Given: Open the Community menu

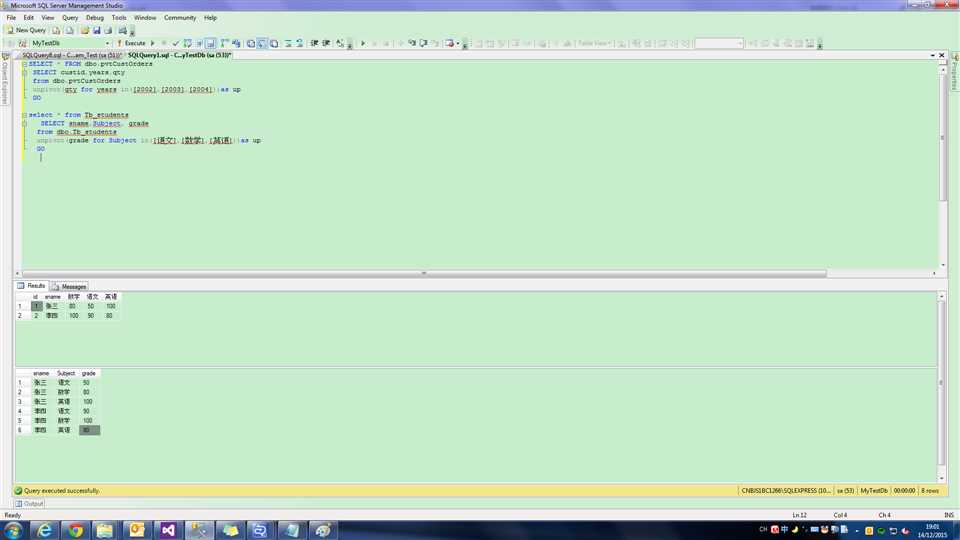Looking at the screenshot, I should click(x=180, y=18).
